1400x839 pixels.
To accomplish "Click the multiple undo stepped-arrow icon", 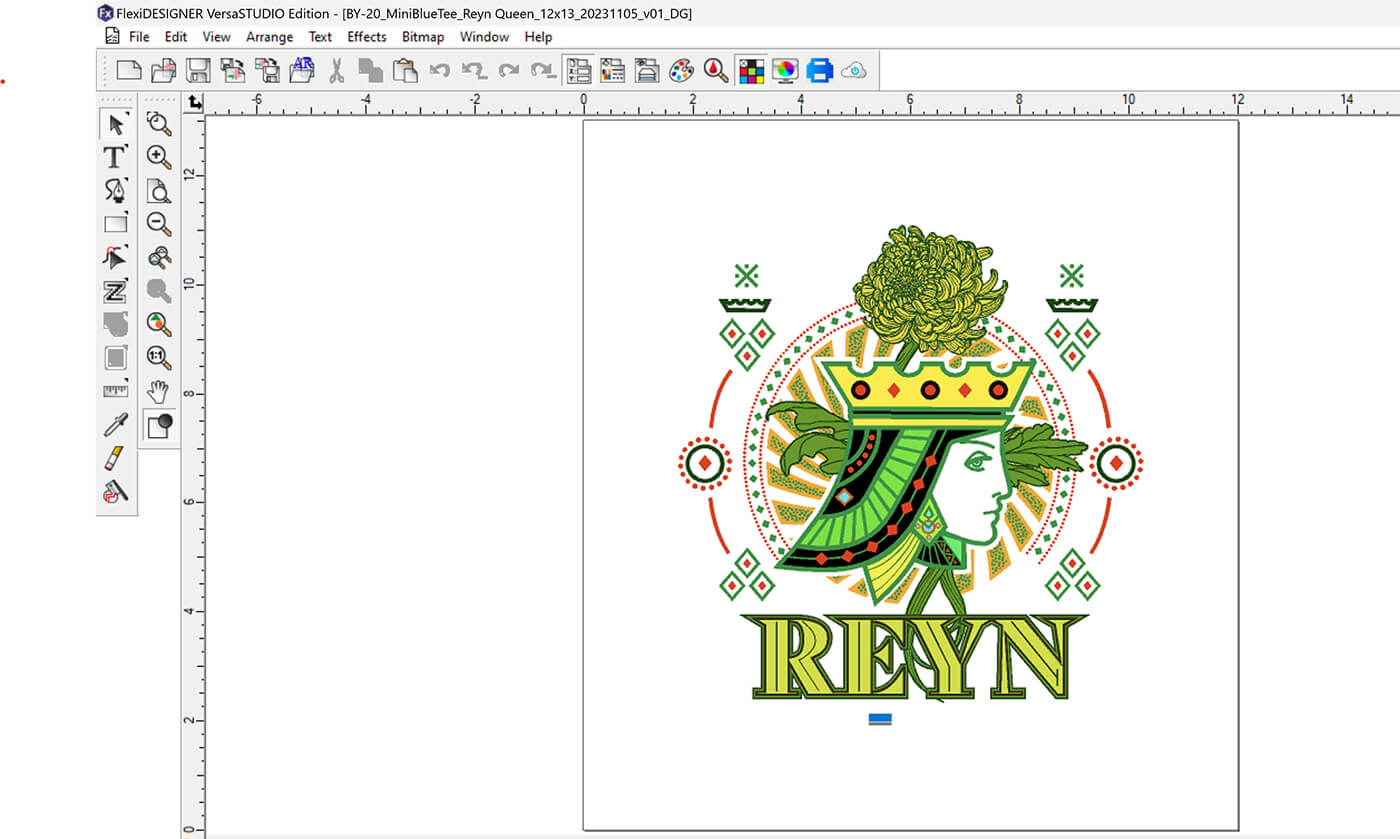I will tap(474, 70).
